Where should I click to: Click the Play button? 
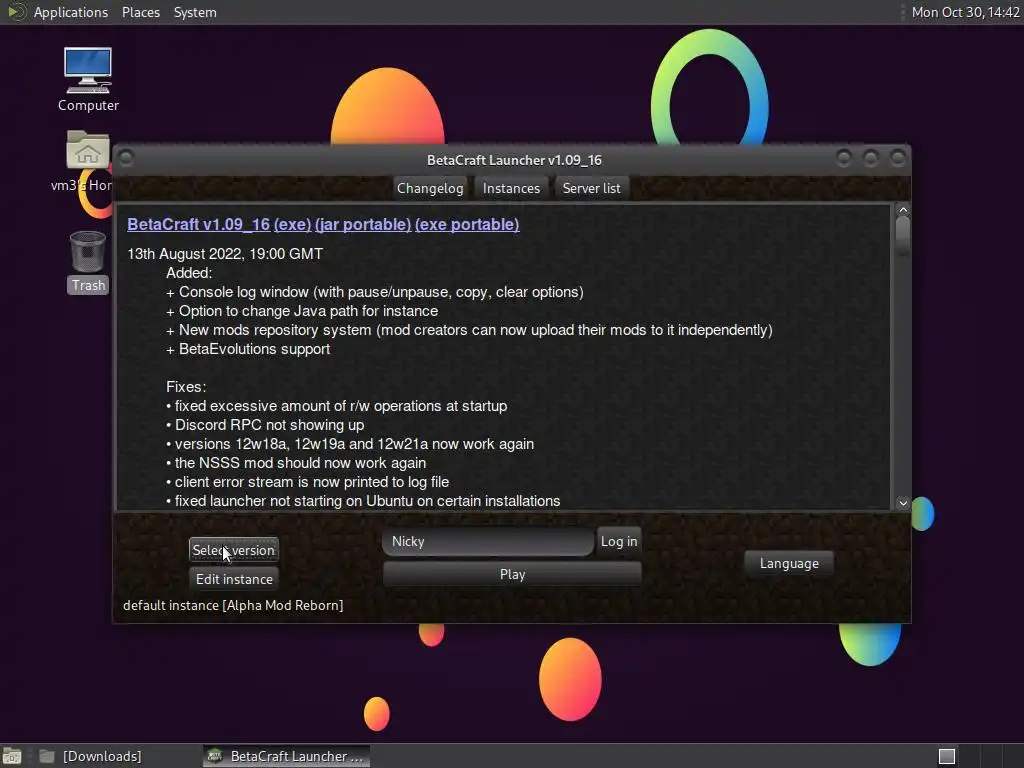click(513, 574)
